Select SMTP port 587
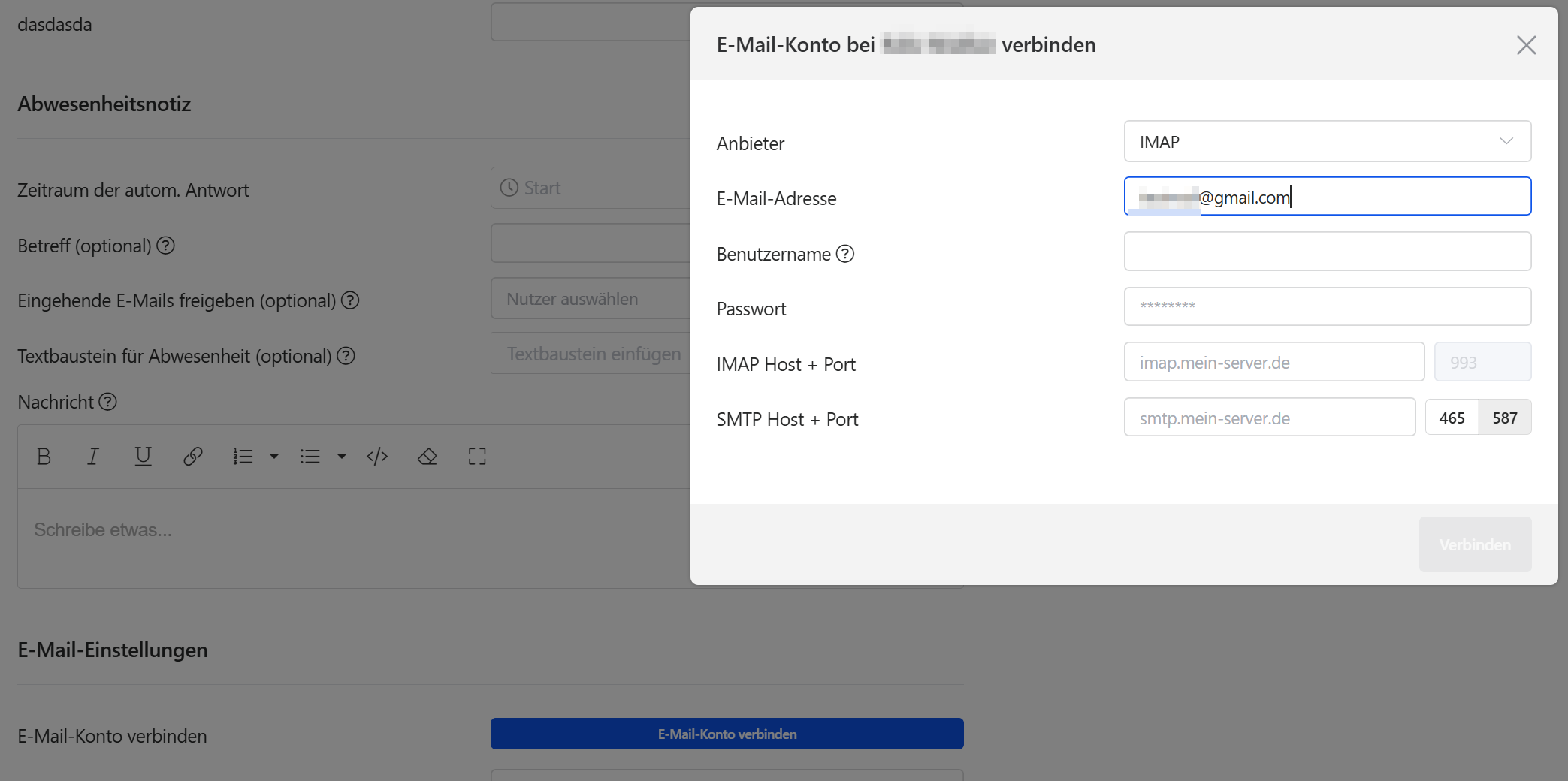Image resolution: width=1568 pixels, height=781 pixels. click(1505, 418)
